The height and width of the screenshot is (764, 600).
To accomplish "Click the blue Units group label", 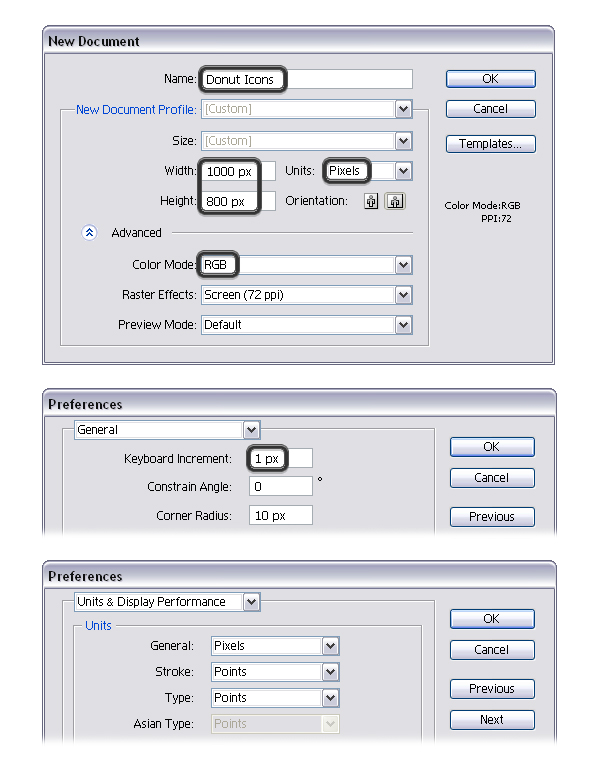I will pyautogui.click(x=98, y=626).
